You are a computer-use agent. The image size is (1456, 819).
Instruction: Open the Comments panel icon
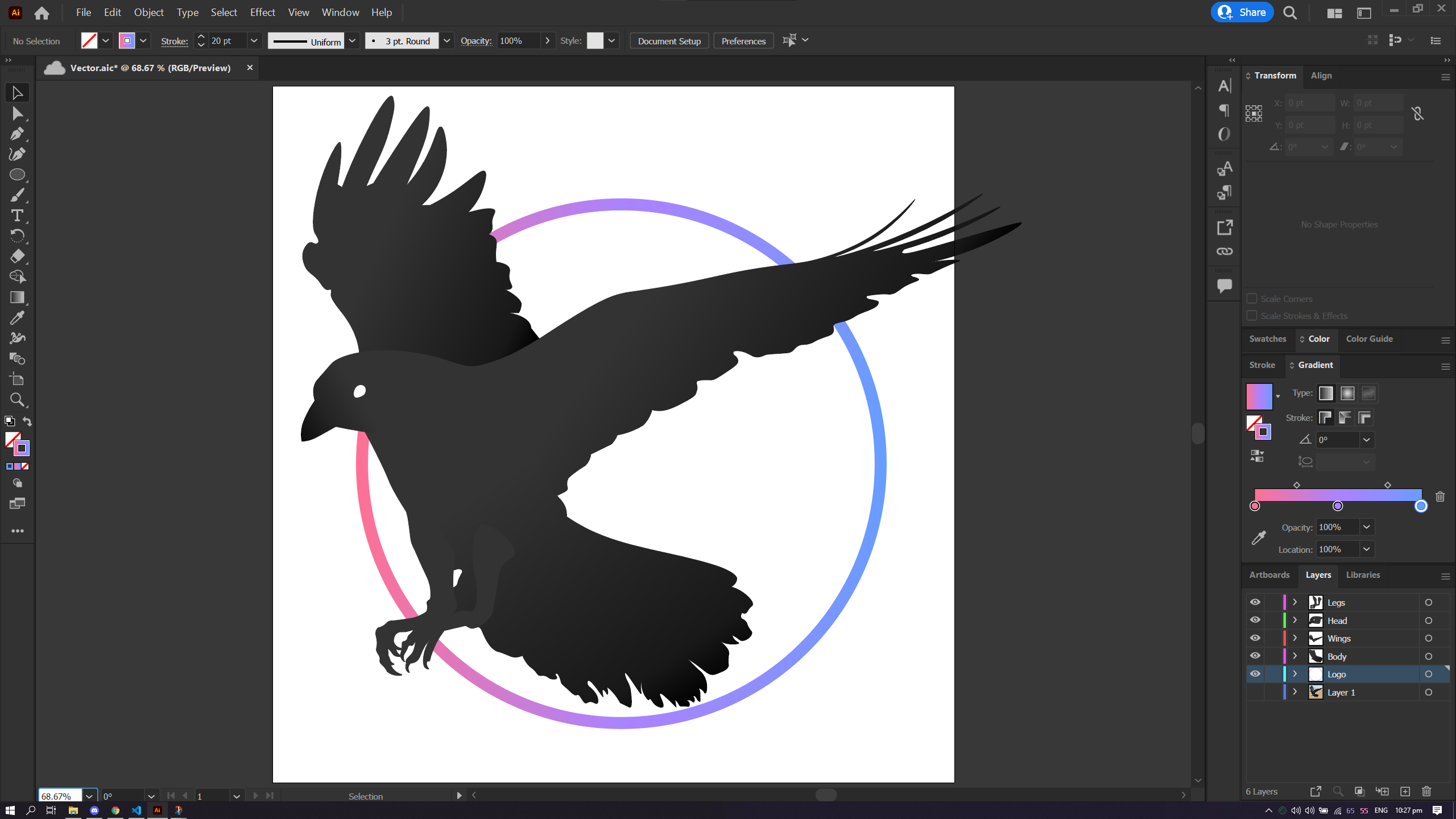pos(1225,286)
